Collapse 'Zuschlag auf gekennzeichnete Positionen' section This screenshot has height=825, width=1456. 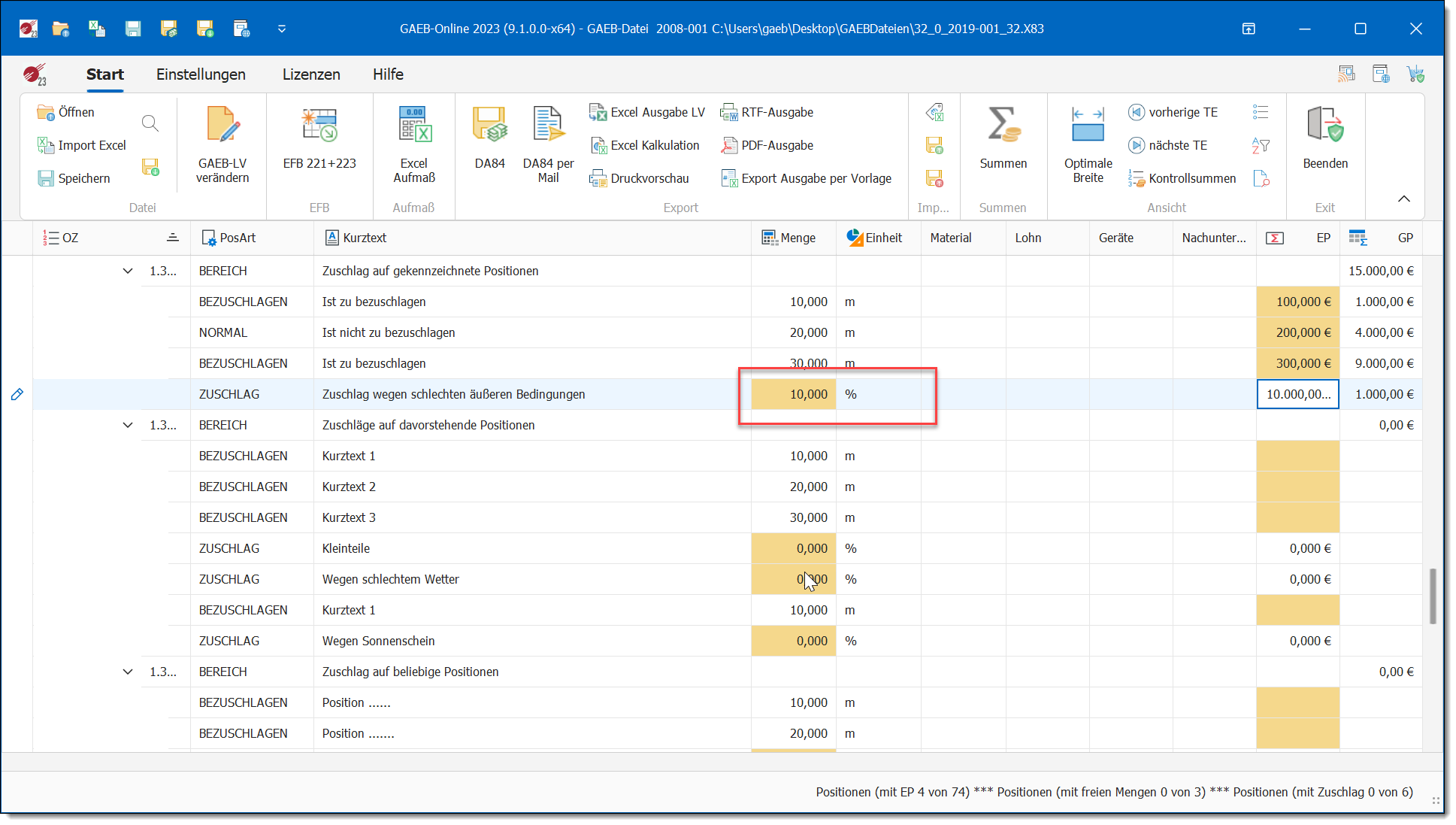128,271
